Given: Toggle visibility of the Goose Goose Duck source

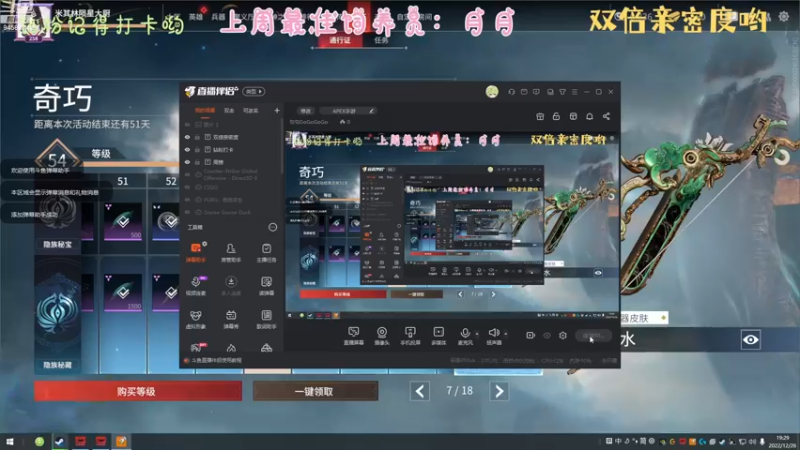Looking at the screenshot, I should pos(187,212).
